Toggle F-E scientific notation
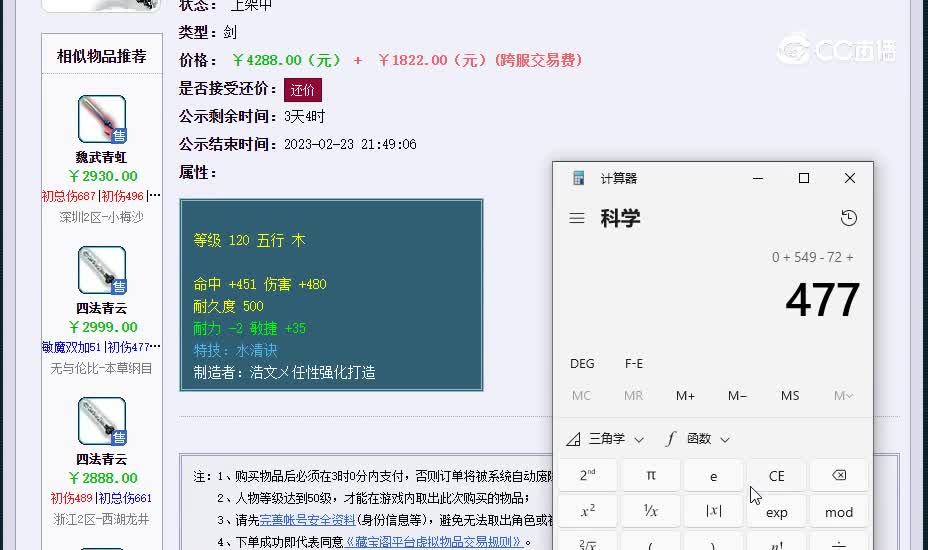 tap(633, 364)
